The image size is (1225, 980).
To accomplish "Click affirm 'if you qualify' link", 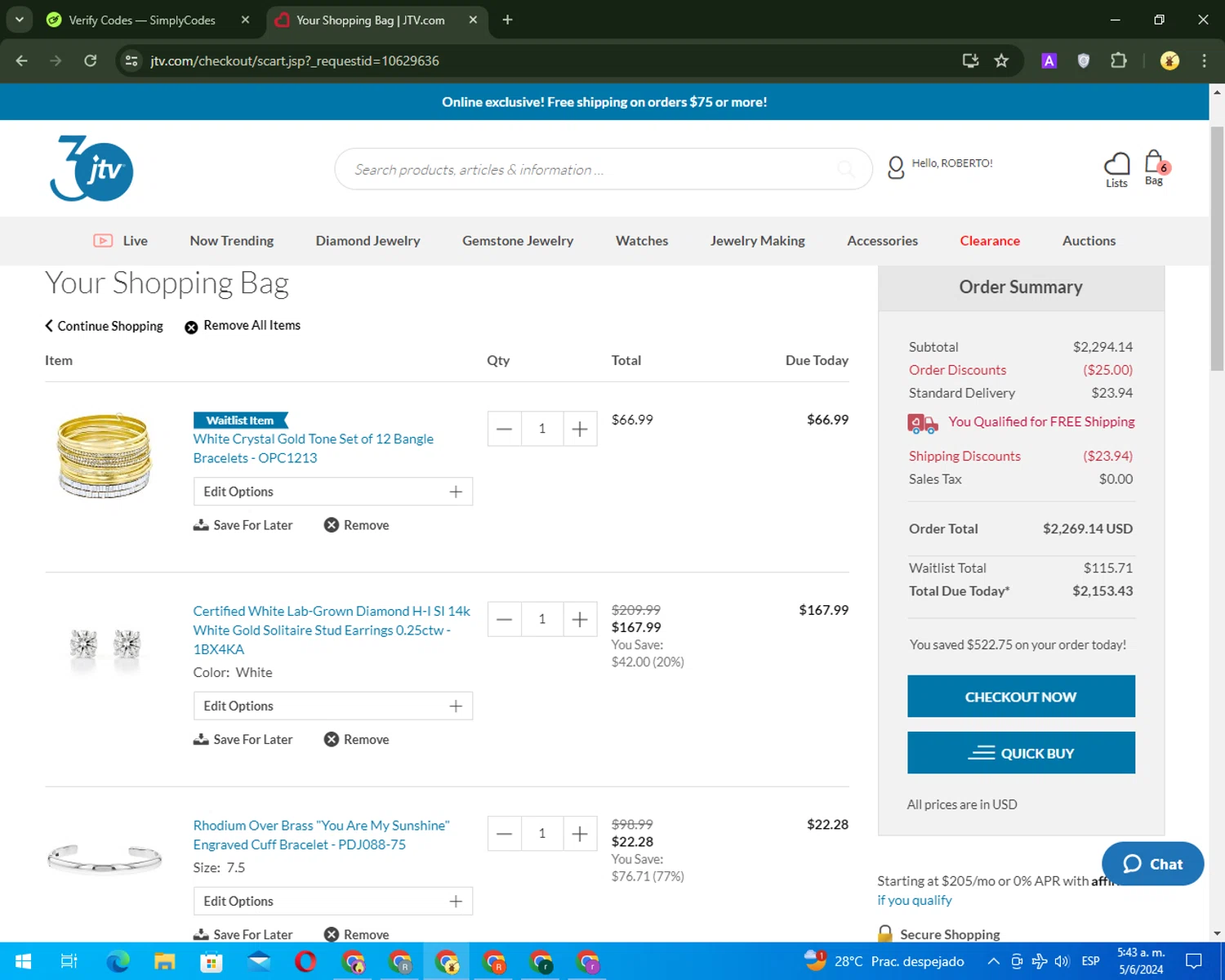I will (915, 900).
